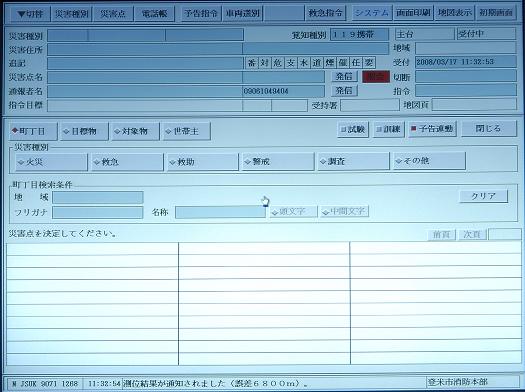525x392 pixels.
Task: Click the 災害種別 toolbar button
Action: (x=71, y=14)
